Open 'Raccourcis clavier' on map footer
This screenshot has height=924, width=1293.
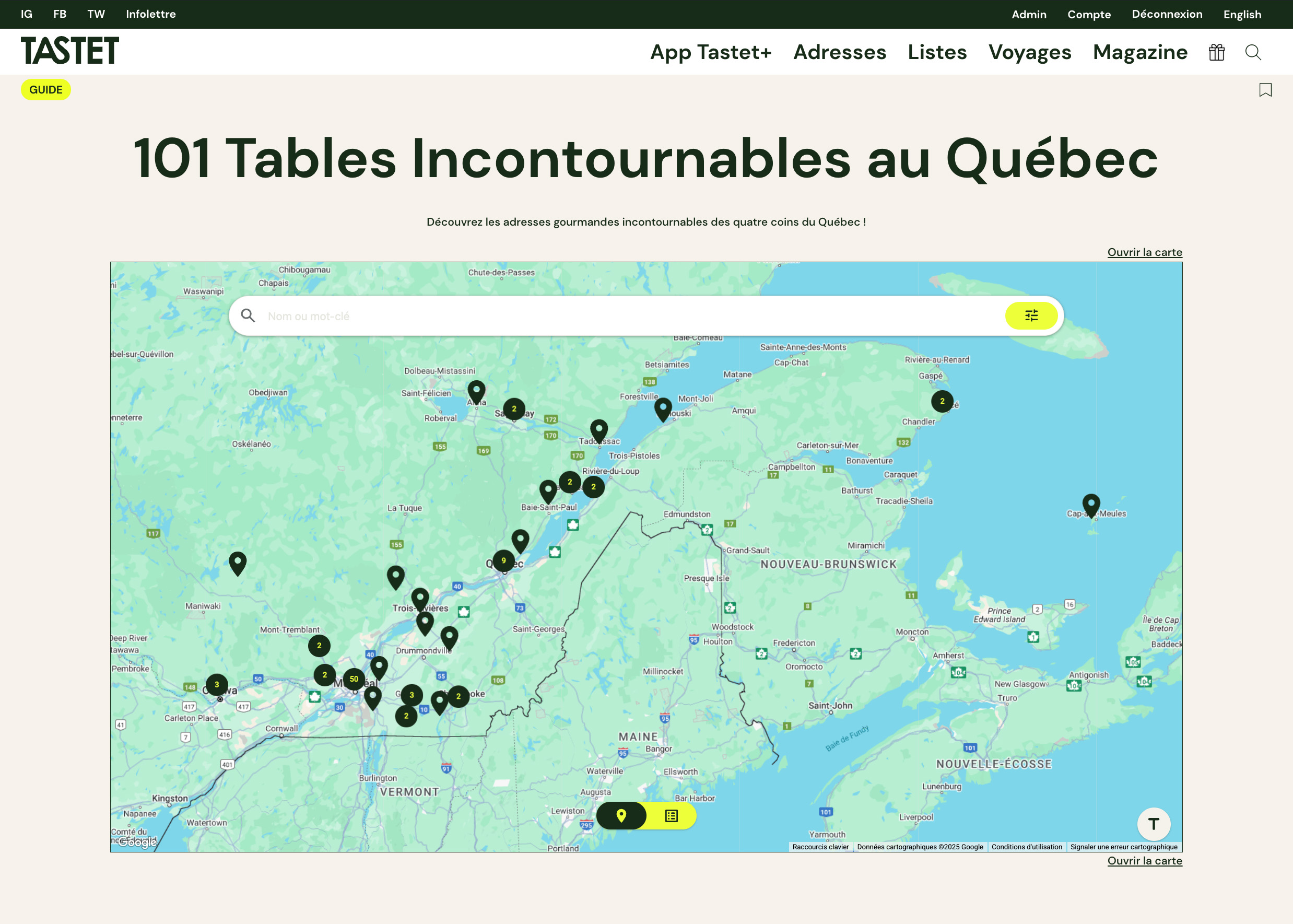point(820,847)
